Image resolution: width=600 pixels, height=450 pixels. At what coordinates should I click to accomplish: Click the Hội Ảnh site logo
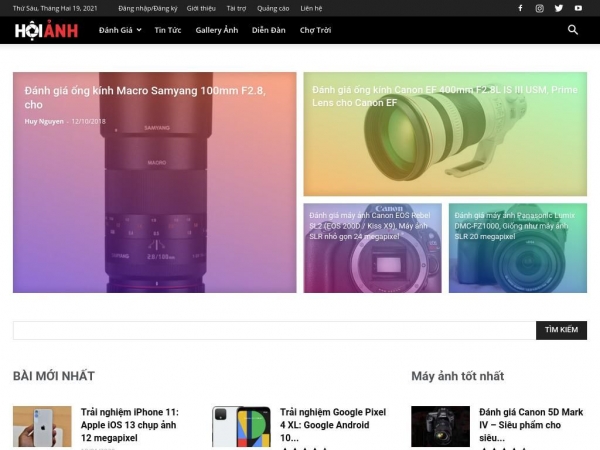pos(46,30)
